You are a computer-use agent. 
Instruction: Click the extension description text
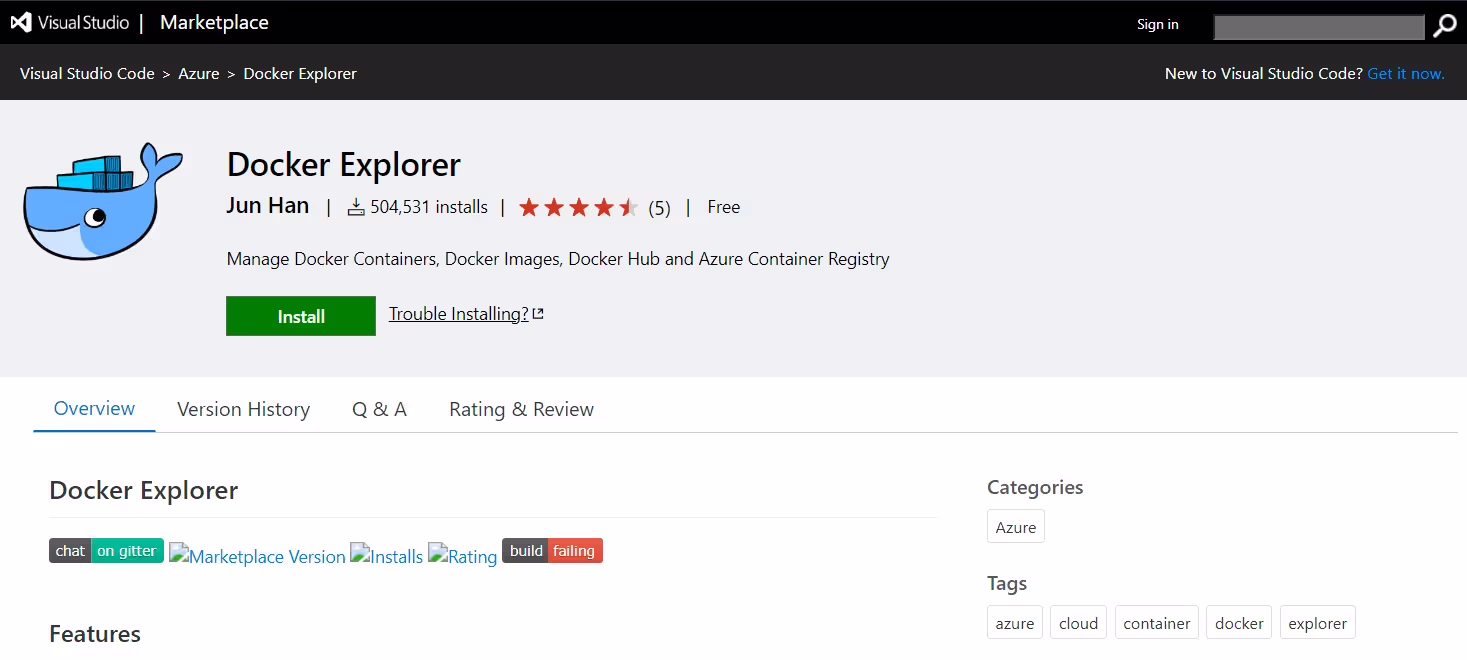tap(558, 259)
